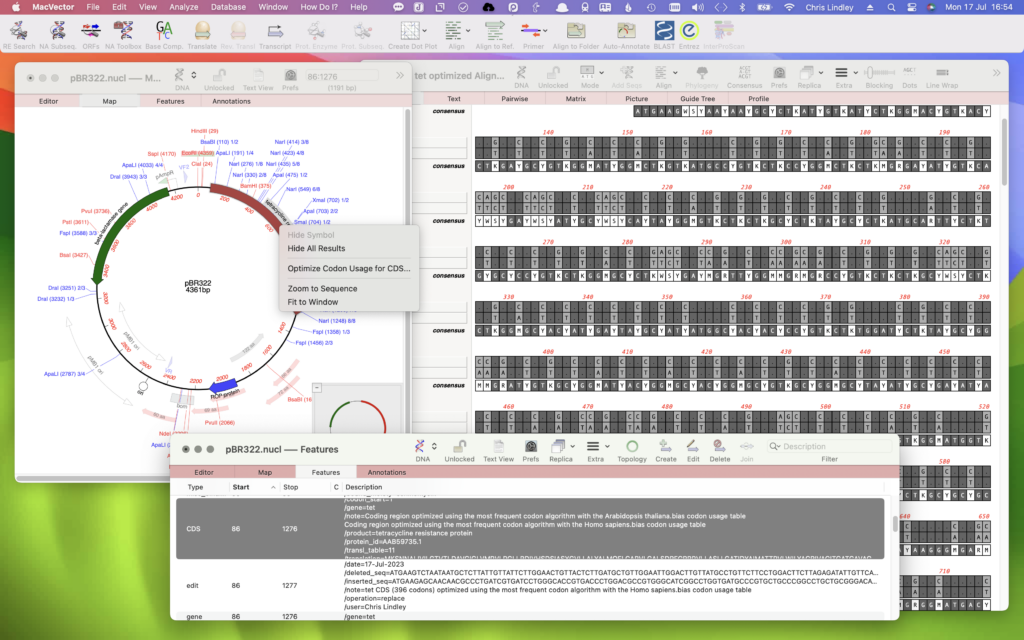Click the Features window vertical scrollbar
This screenshot has height=640, width=1024.
tap(895, 523)
